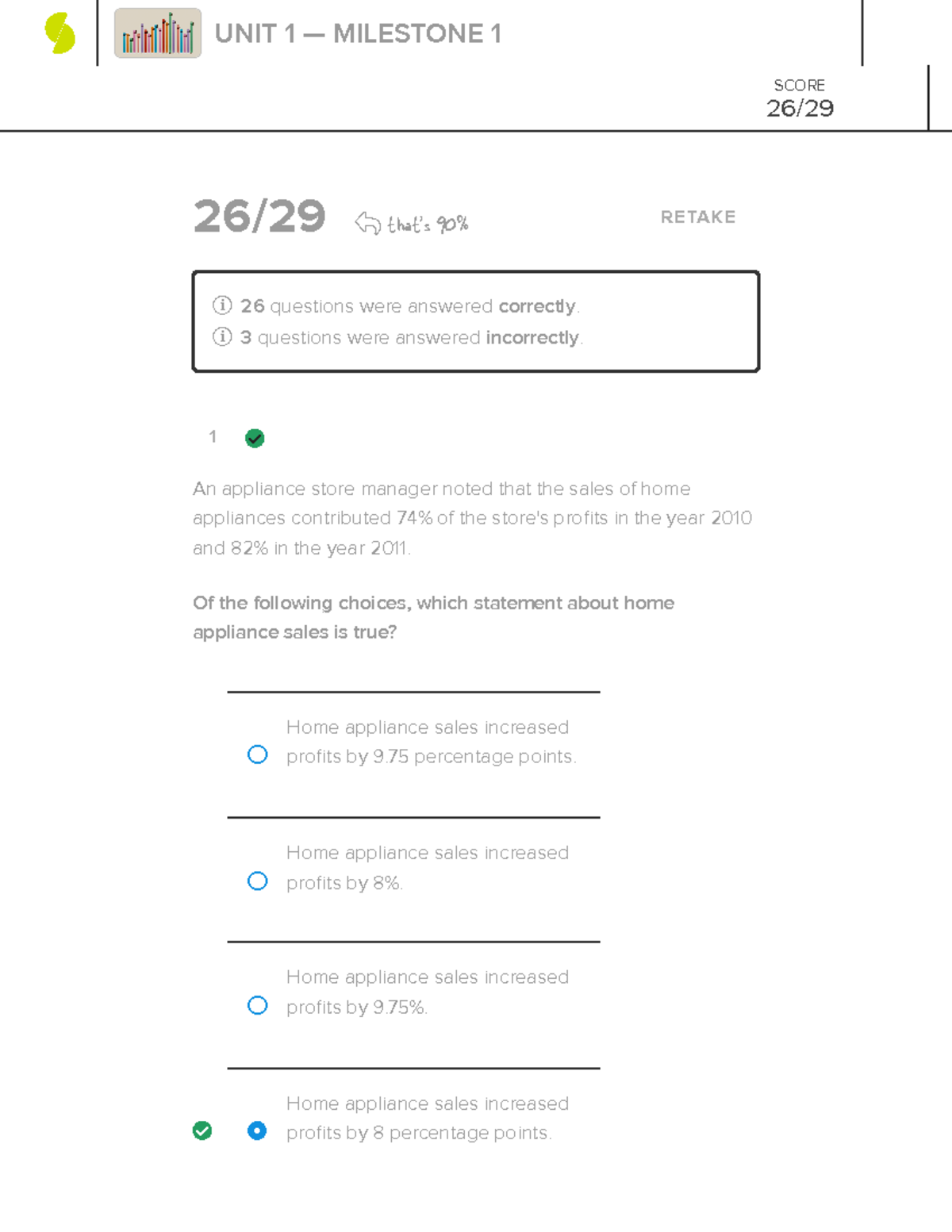Select answer increased profits by 9.75 percentage points
The height and width of the screenshot is (1232, 952).
click(257, 754)
